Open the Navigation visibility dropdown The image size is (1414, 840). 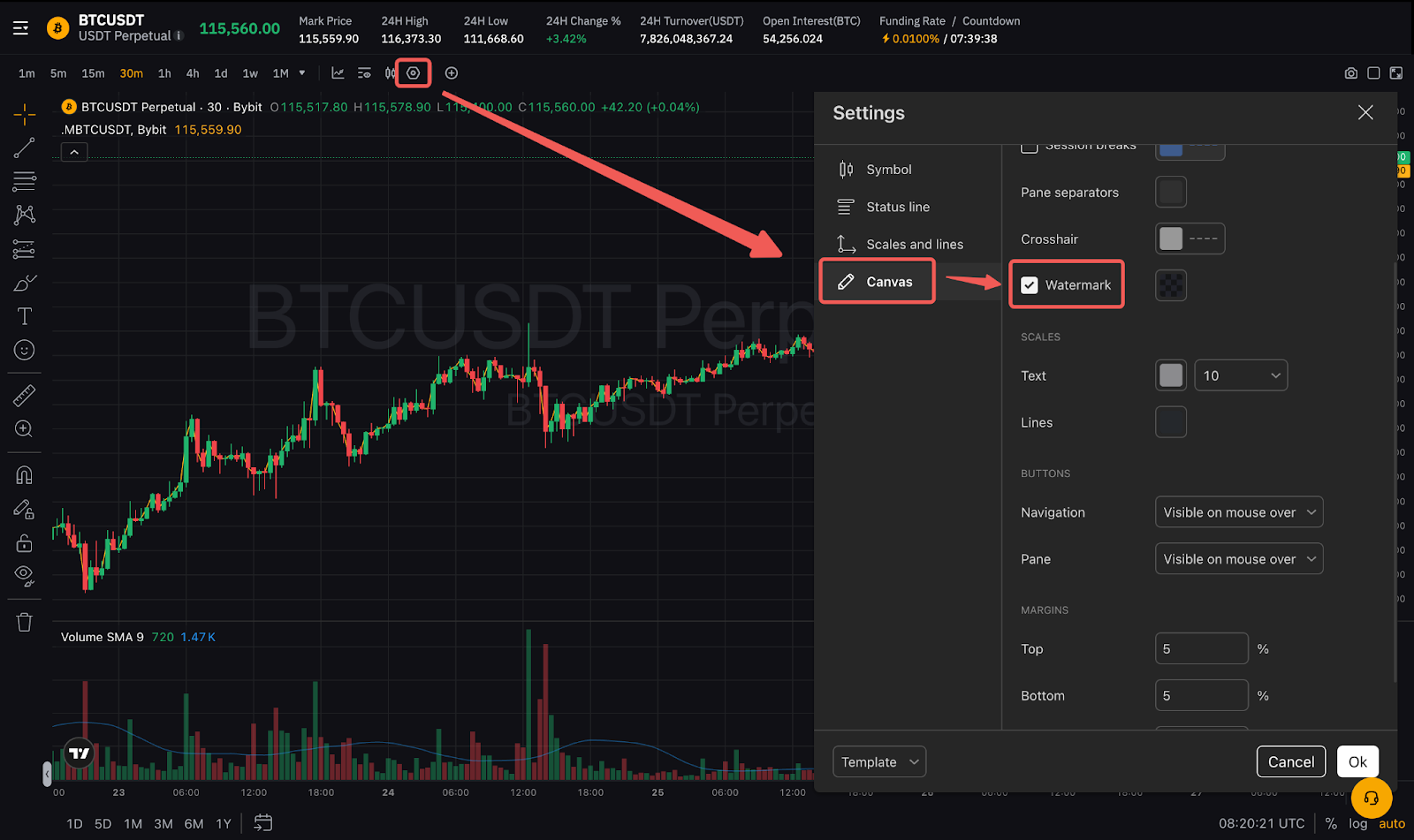pos(1238,512)
